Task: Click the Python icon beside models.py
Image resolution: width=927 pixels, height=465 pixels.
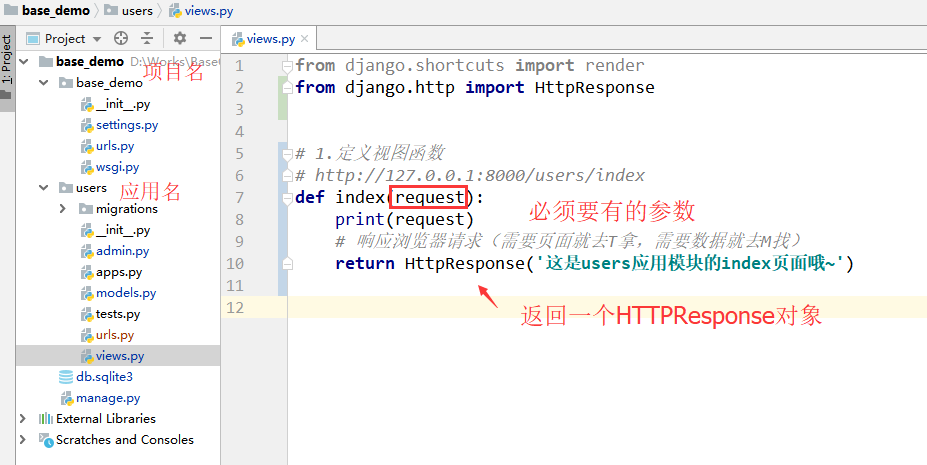Action: click(87, 293)
